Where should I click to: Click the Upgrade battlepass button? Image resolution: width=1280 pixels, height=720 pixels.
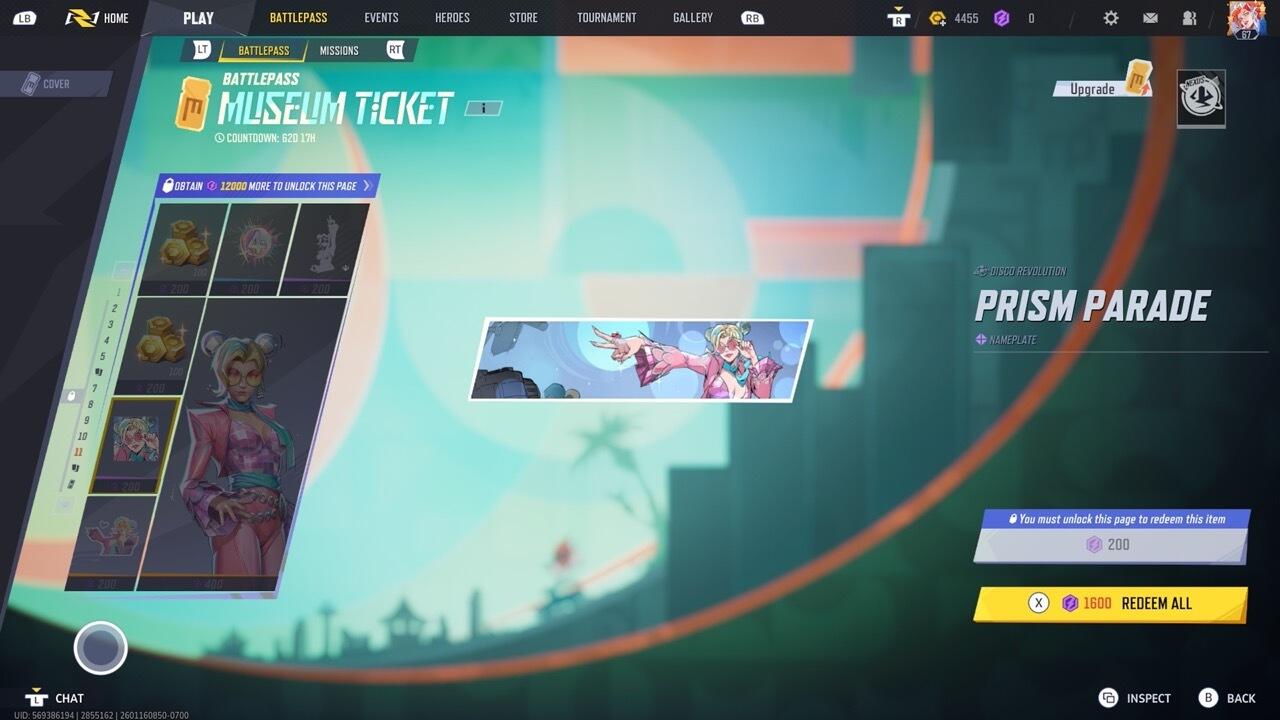1102,87
